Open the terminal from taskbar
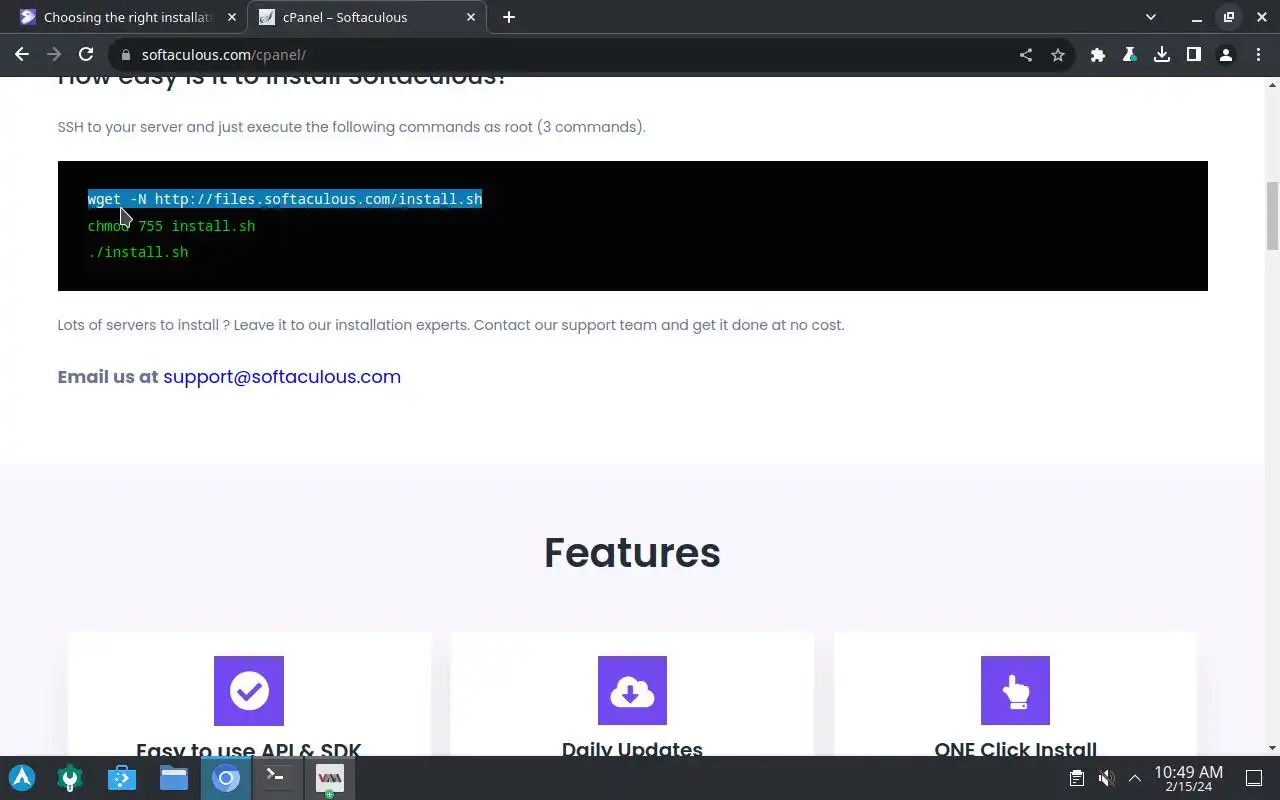Image resolution: width=1280 pixels, height=800 pixels. [x=277, y=778]
